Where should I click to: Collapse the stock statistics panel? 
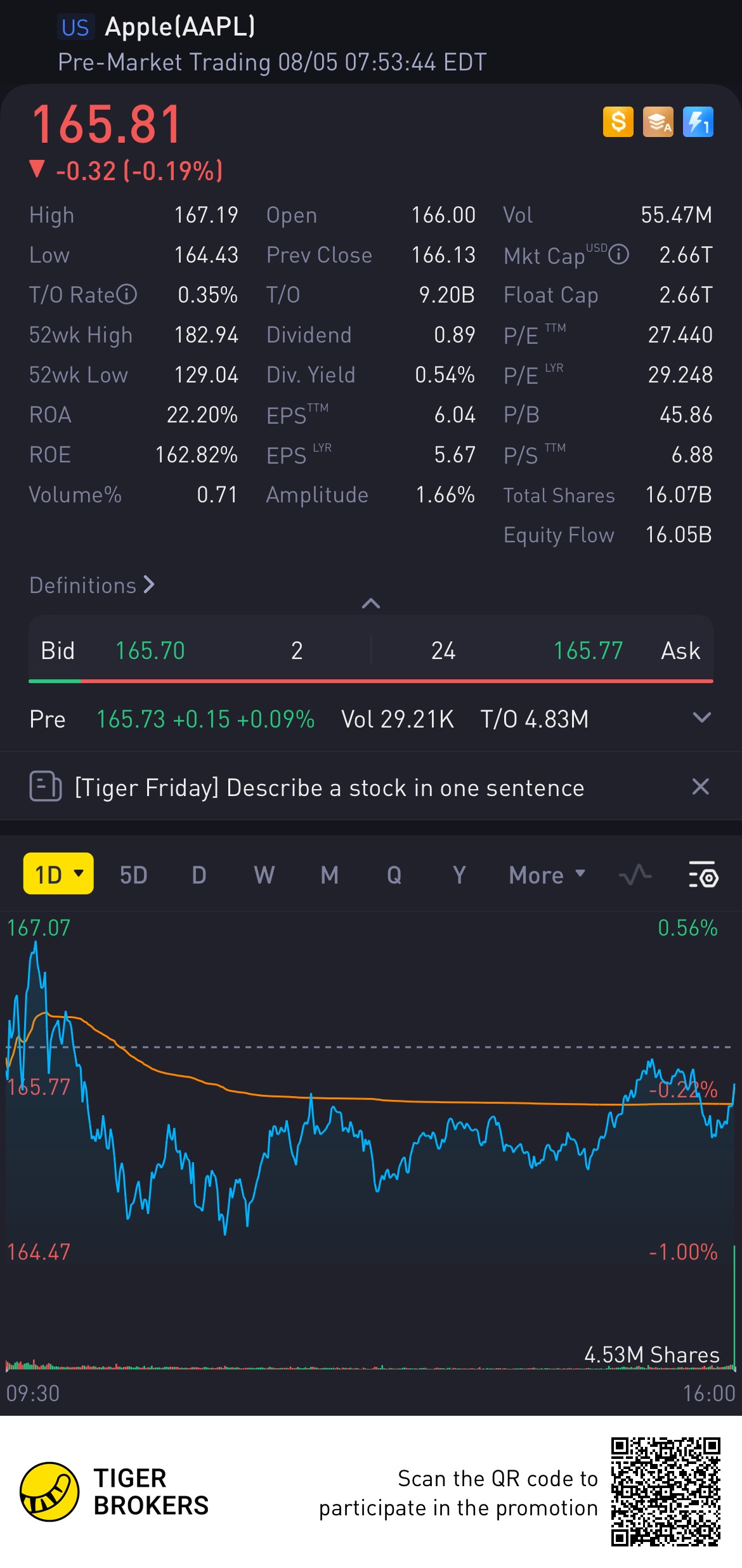[x=371, y=603]
